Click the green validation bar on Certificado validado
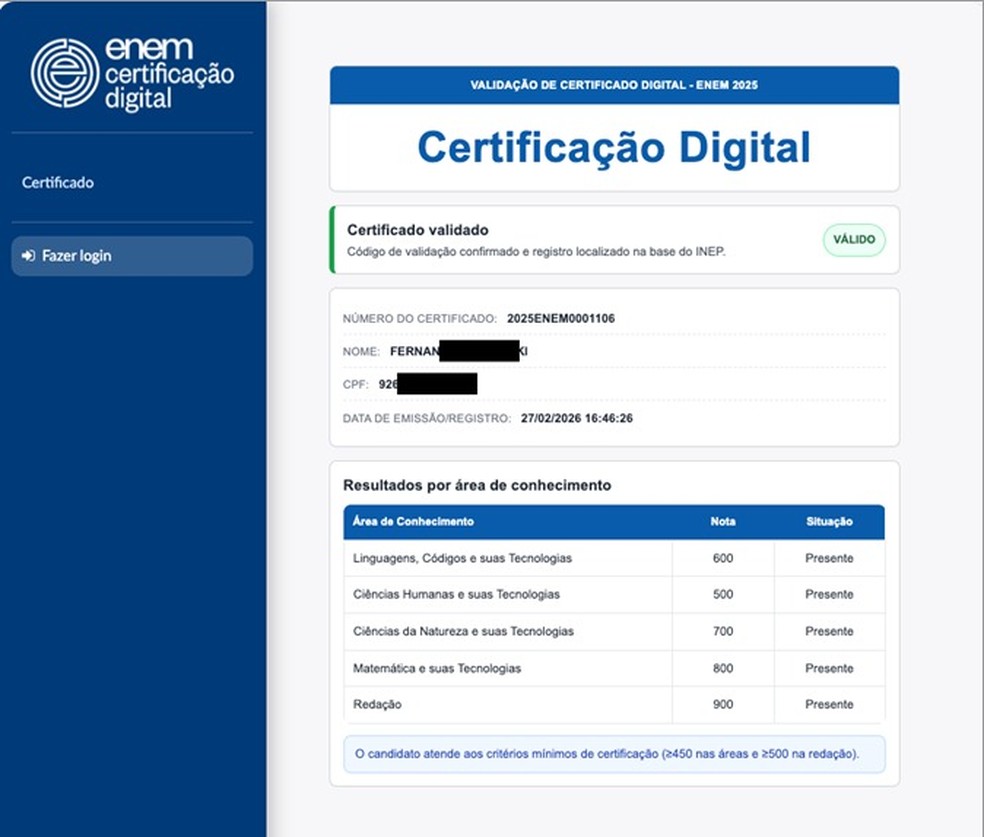 333,239
